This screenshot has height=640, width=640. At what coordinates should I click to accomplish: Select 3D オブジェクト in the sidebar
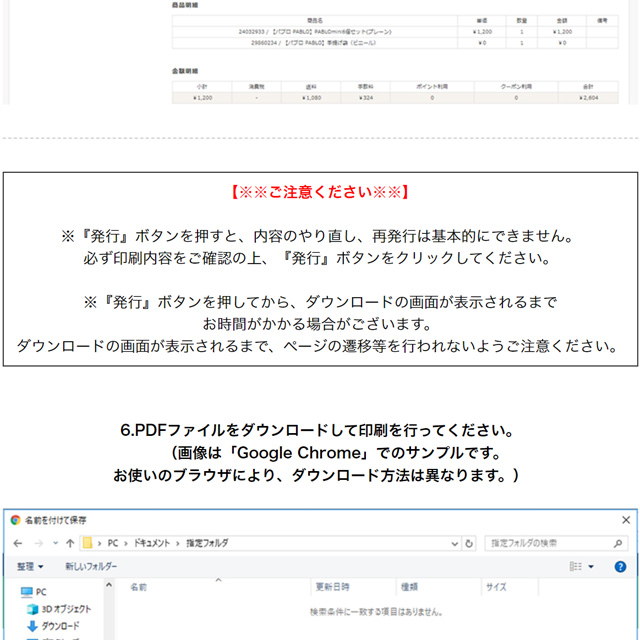(65, 609)
